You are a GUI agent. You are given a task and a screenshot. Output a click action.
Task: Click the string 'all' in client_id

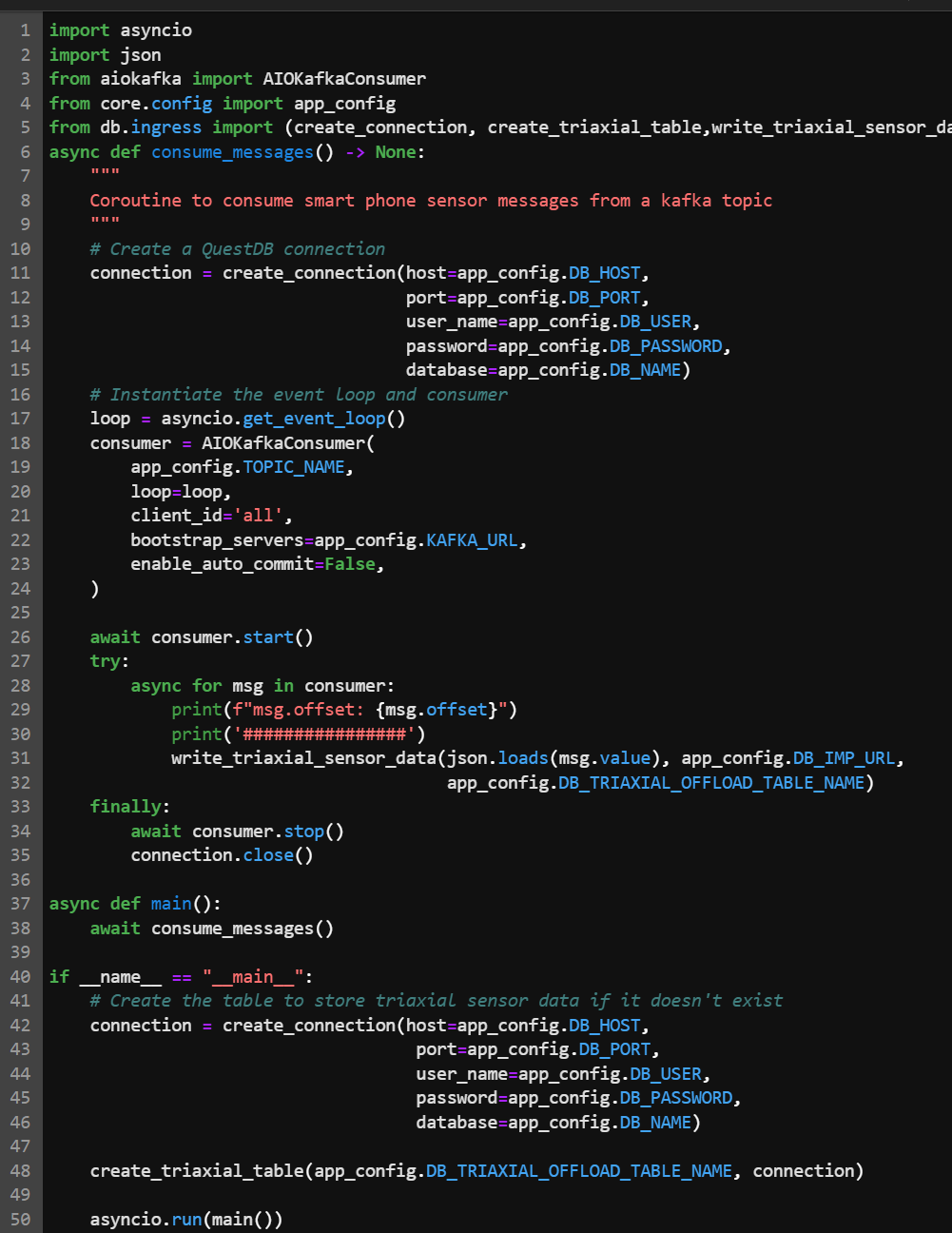point(258,516)
